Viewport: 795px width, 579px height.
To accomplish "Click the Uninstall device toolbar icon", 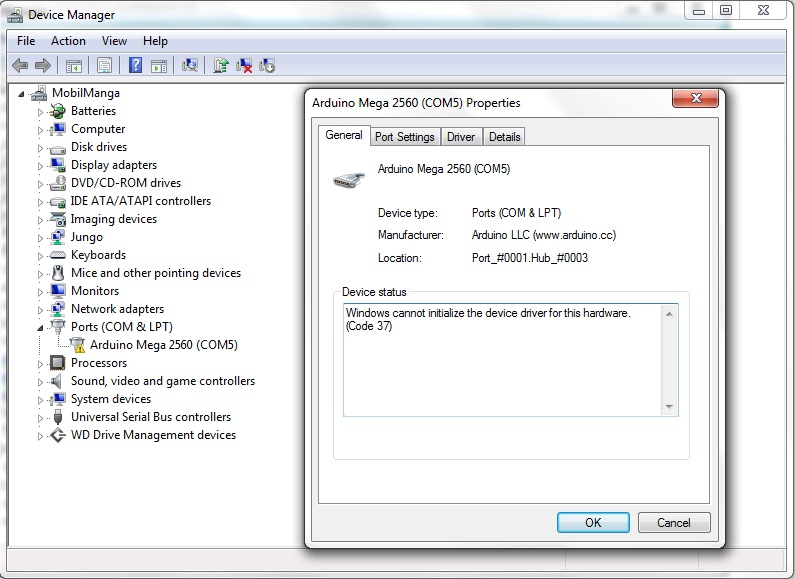I will 244,65.
